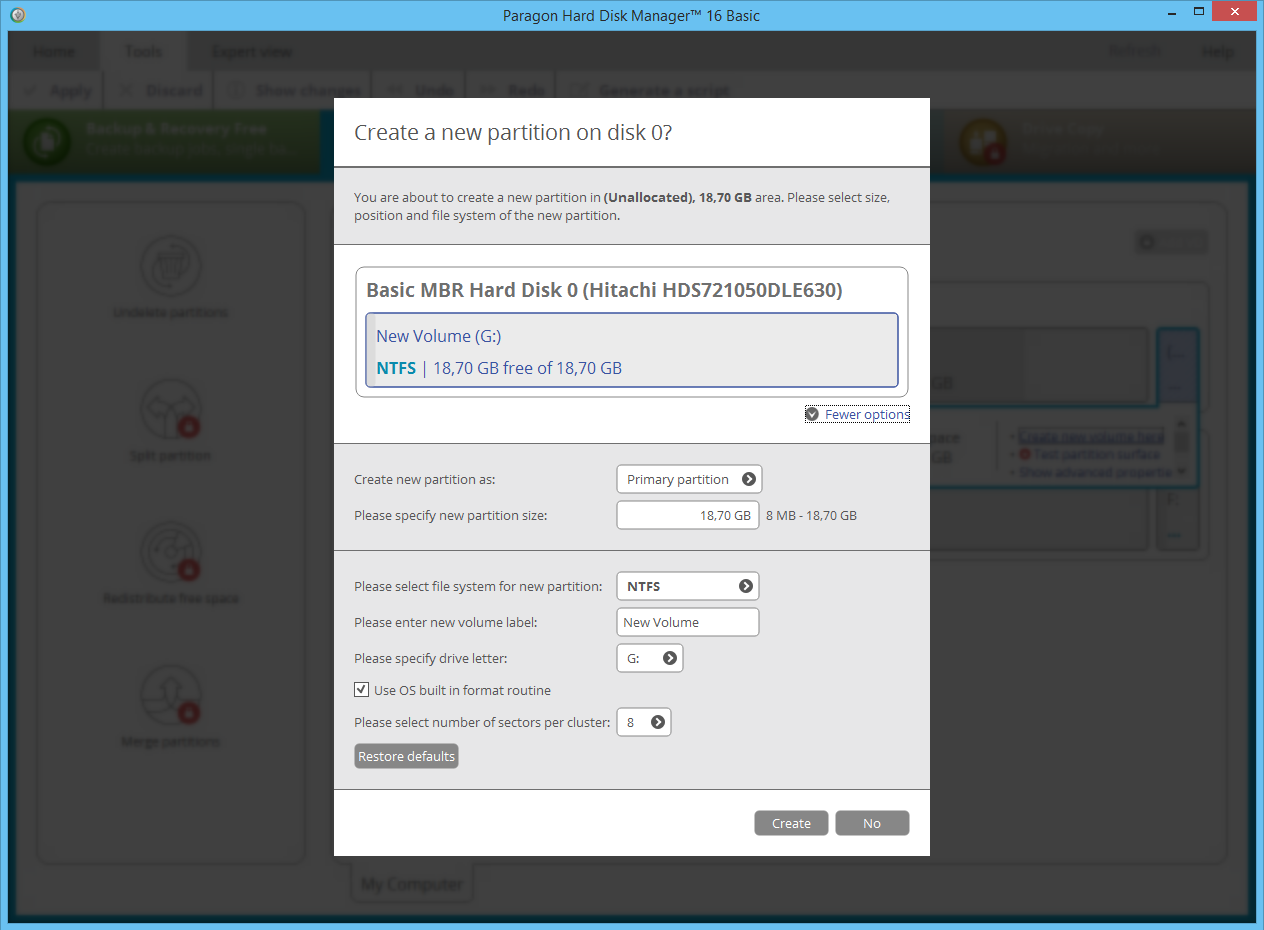Viewport: 1264px width, 930px height.
Task: Open Split partition tool in the background window
Action: [171, 422]
